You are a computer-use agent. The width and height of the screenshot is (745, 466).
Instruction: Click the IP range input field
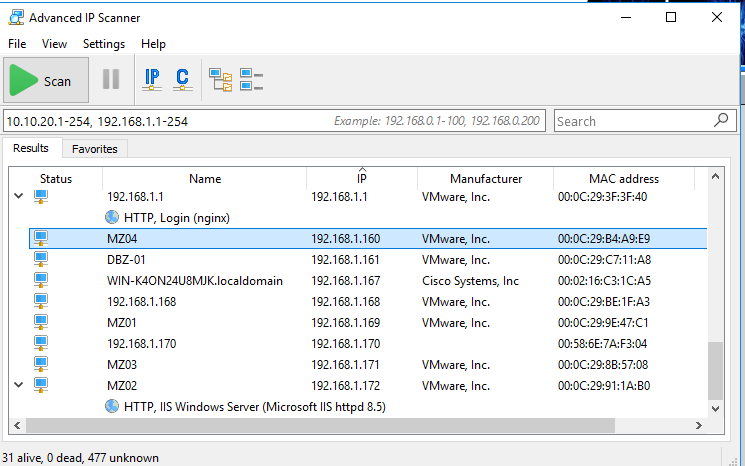click(274, 121)
